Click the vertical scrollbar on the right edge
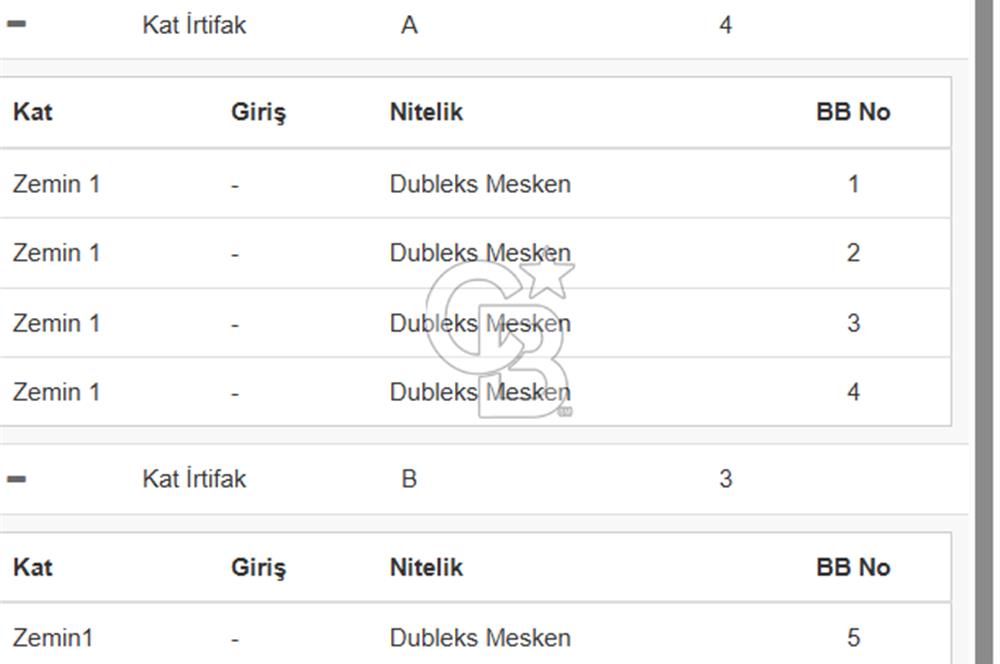Image resolution: width=1000 pixels, height=664 pixels. [983, 332]
